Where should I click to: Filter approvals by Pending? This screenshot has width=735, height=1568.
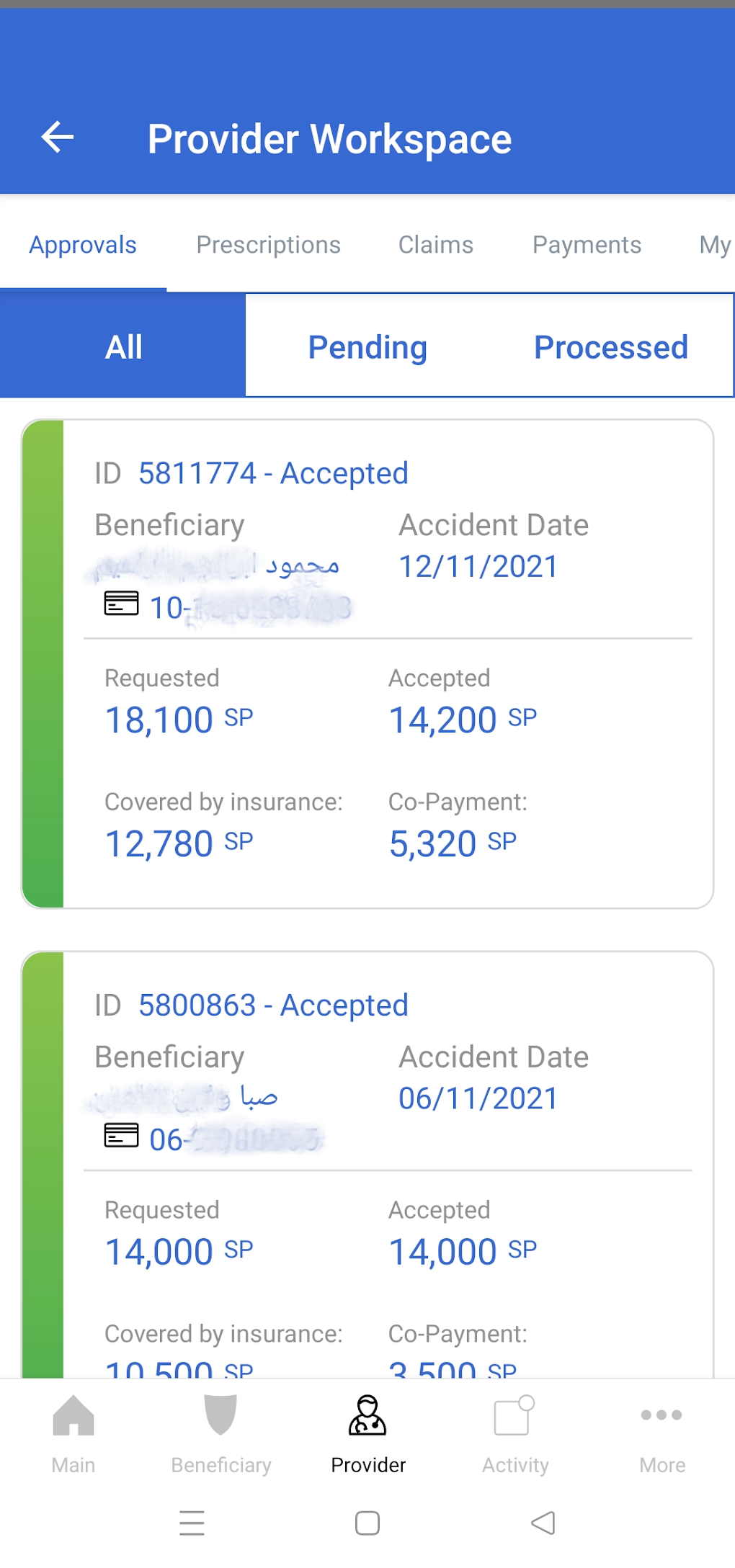[x=367, y=347]
